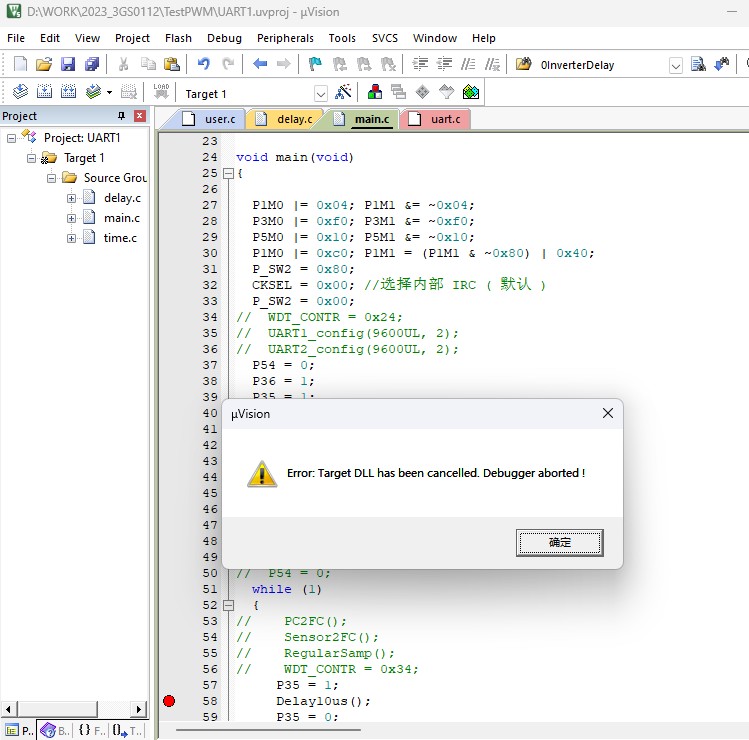Image resolution: width=749 pixels, height=740 pixels.
Task: Create a new file using toolbar icon
Action: point(20,64)
